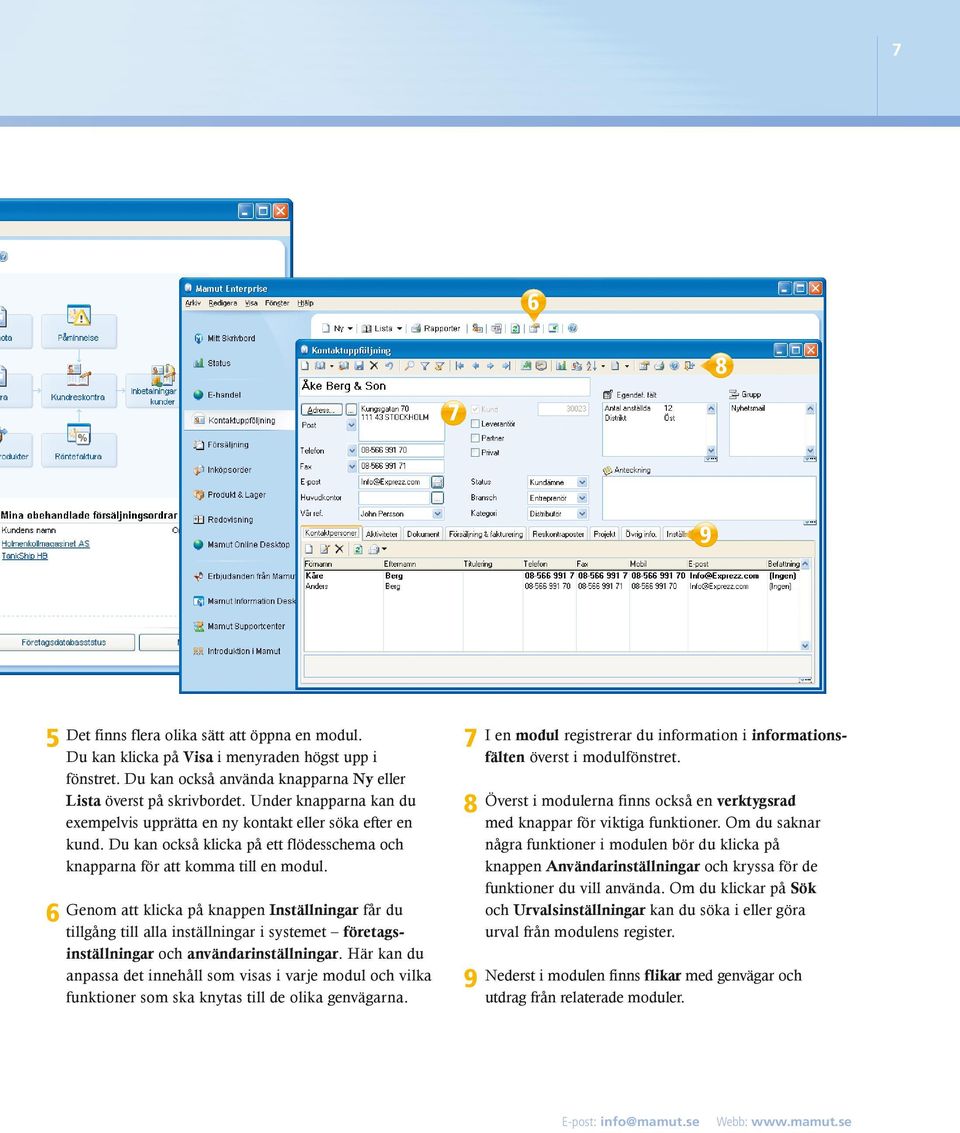960x1133 pixels.
Task: Tick the Privat checkbox
Action: tap(475, 452)
